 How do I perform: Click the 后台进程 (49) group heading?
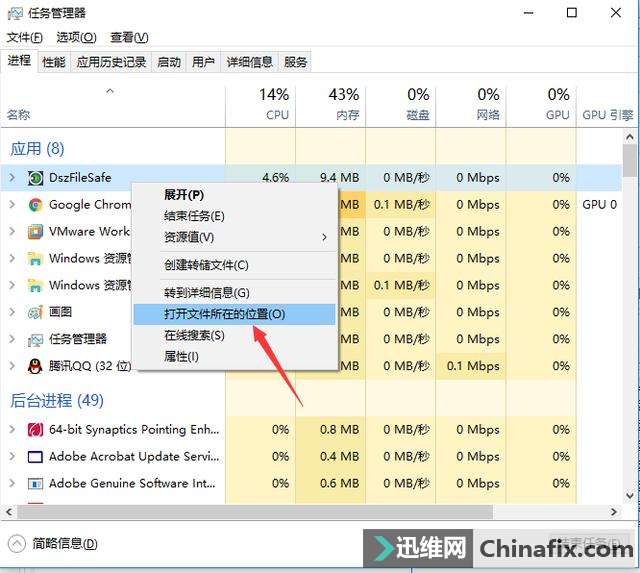tap(57, 400)
